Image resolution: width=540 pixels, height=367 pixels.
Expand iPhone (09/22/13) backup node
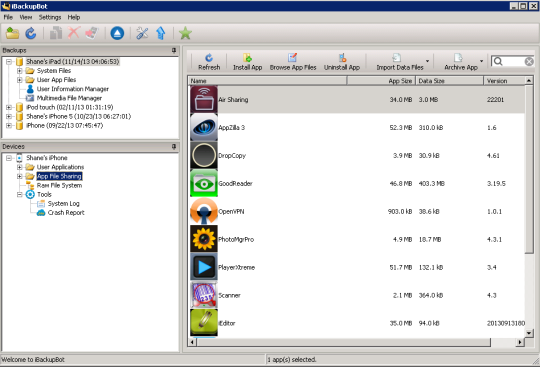coord(9,126)
